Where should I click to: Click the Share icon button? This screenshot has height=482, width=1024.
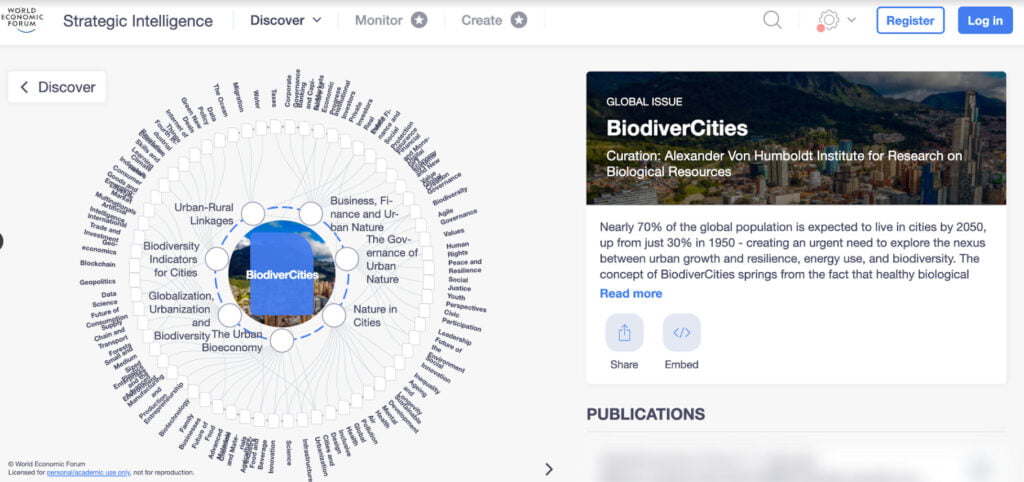point(624,333)
